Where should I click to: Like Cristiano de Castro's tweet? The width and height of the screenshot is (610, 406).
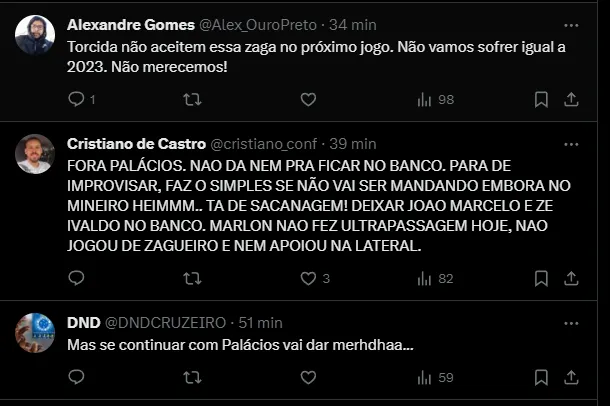(308, 278)
